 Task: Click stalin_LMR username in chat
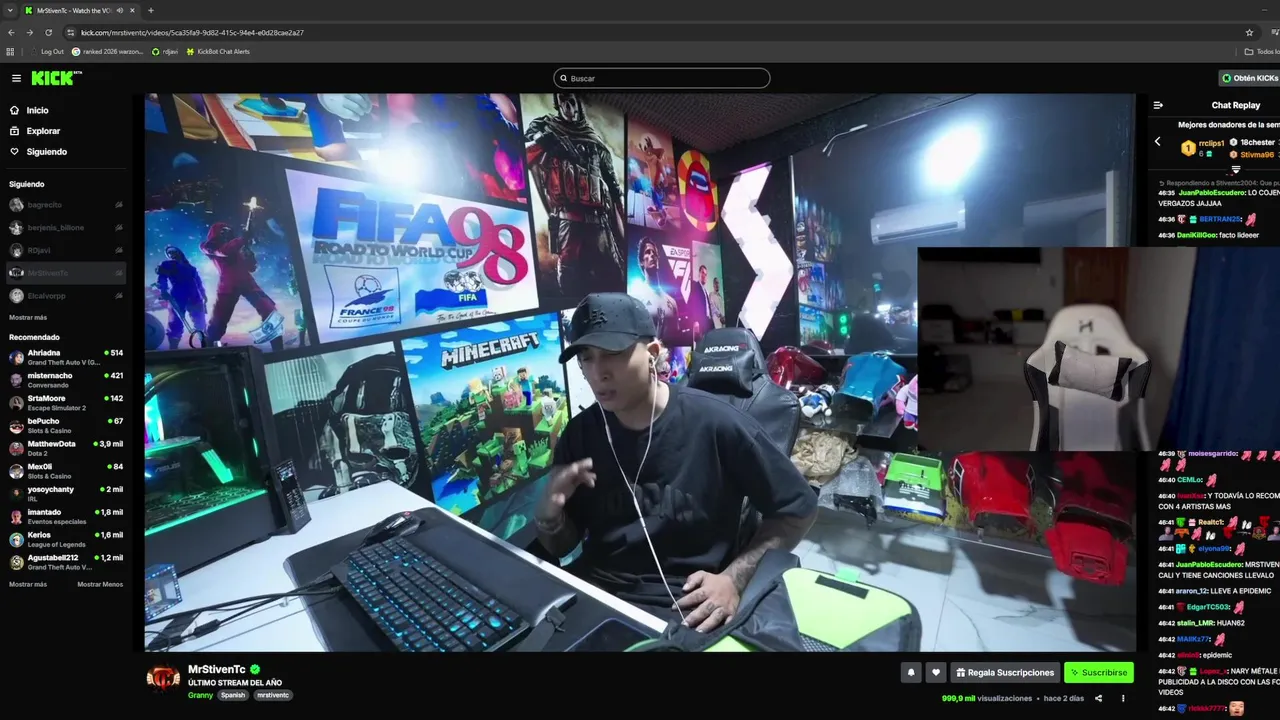(1195, 623)
